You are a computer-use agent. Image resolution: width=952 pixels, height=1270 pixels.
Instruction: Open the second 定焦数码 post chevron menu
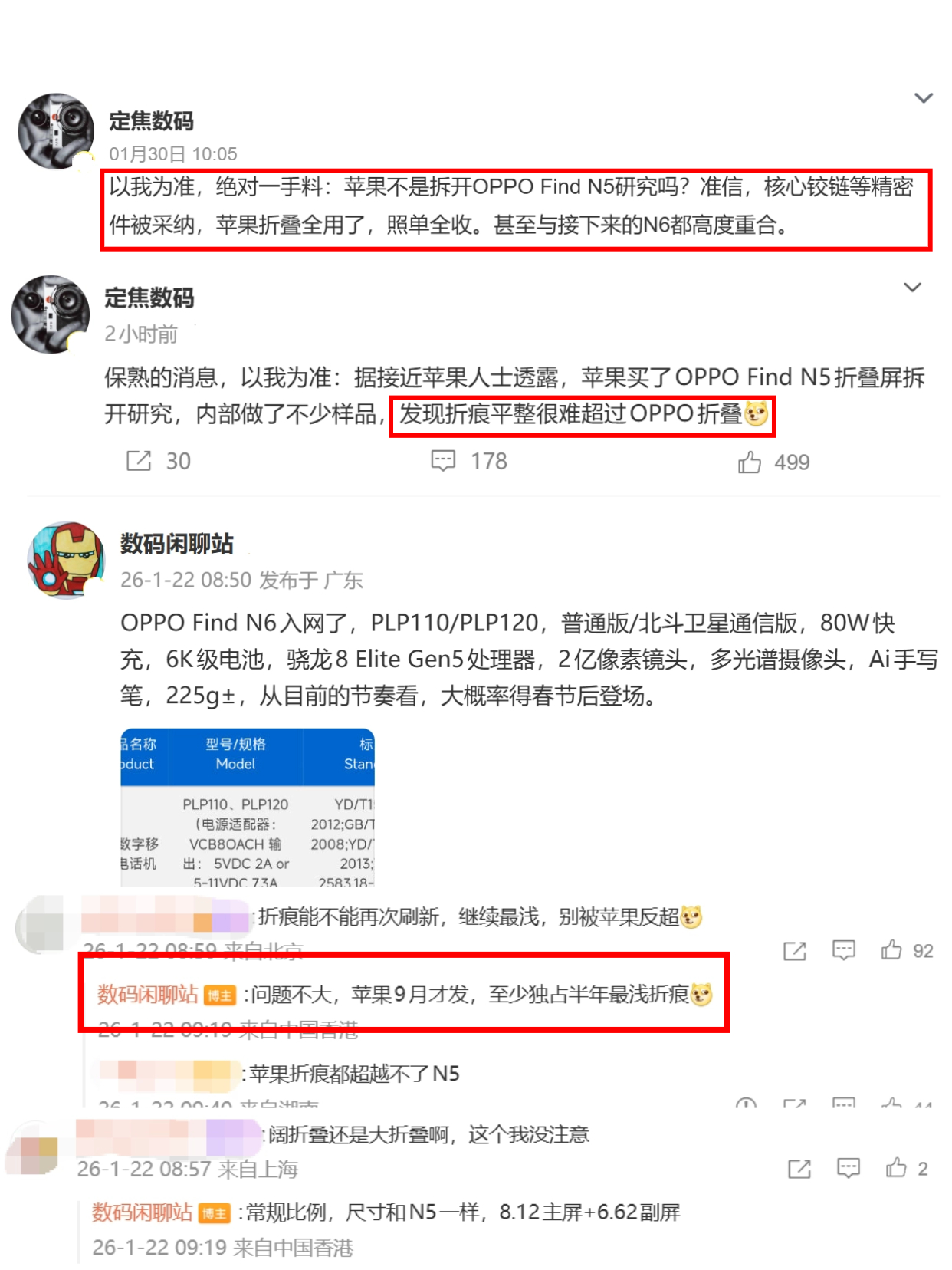click(912, 288)
